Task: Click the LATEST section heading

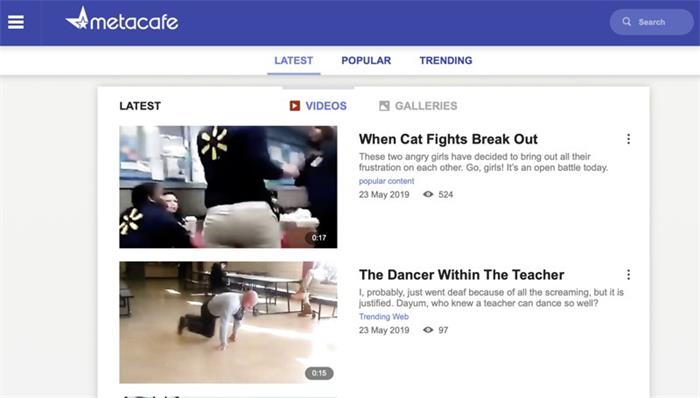Action: point(140,106)
